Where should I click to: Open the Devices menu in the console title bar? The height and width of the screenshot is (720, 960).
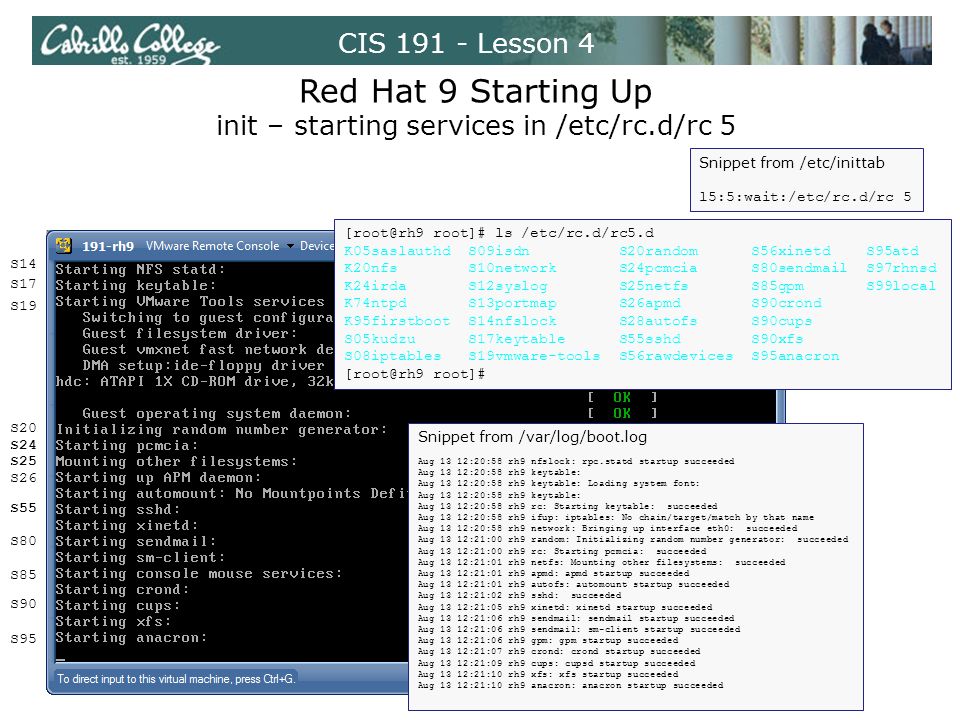(x=317, y=246)
